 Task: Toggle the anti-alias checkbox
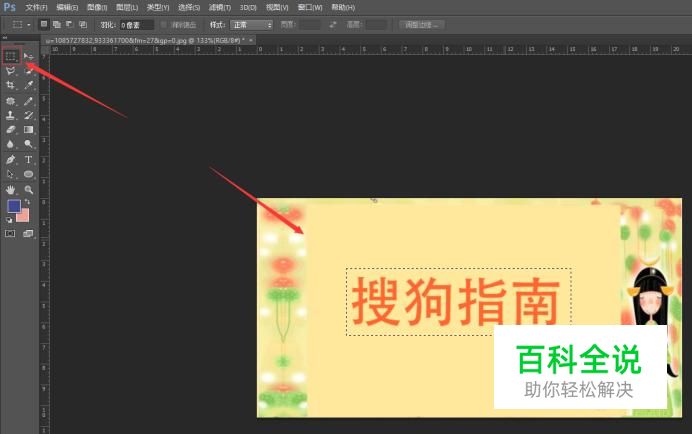164,25
